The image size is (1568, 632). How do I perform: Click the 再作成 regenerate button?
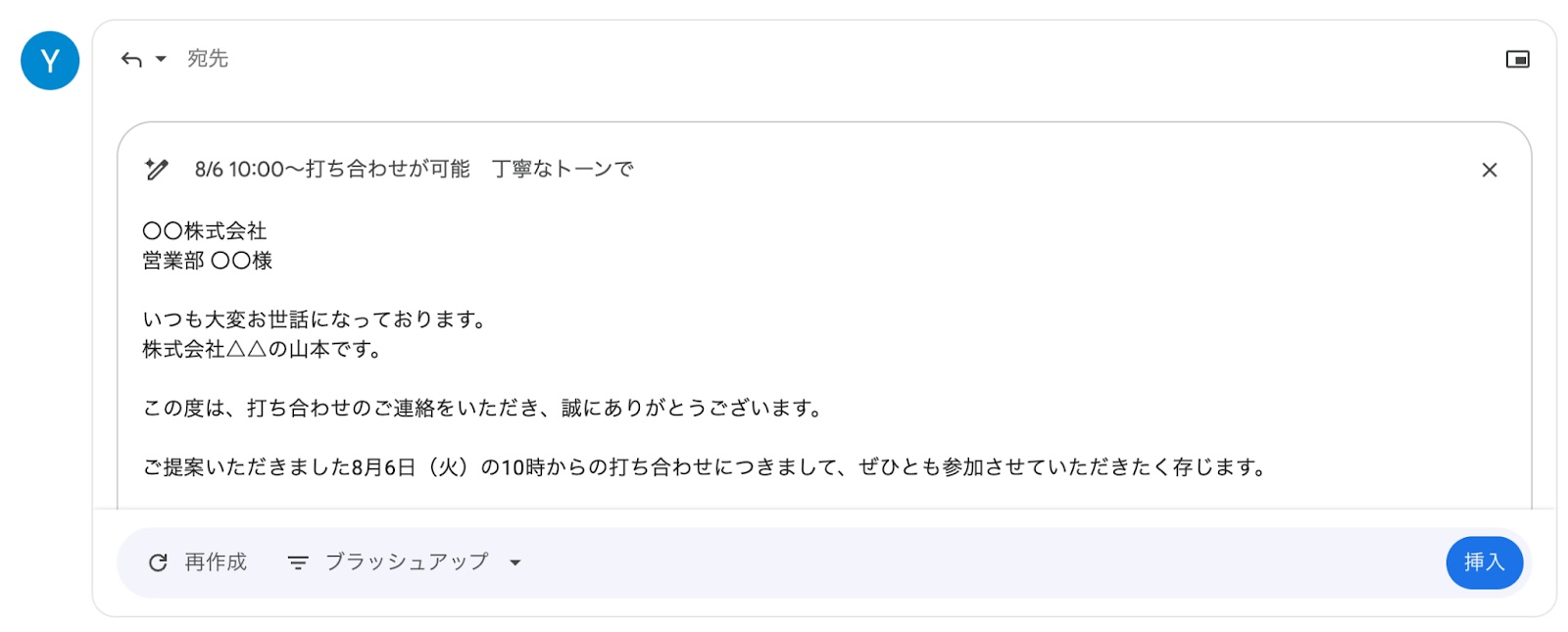coord(198,562)
